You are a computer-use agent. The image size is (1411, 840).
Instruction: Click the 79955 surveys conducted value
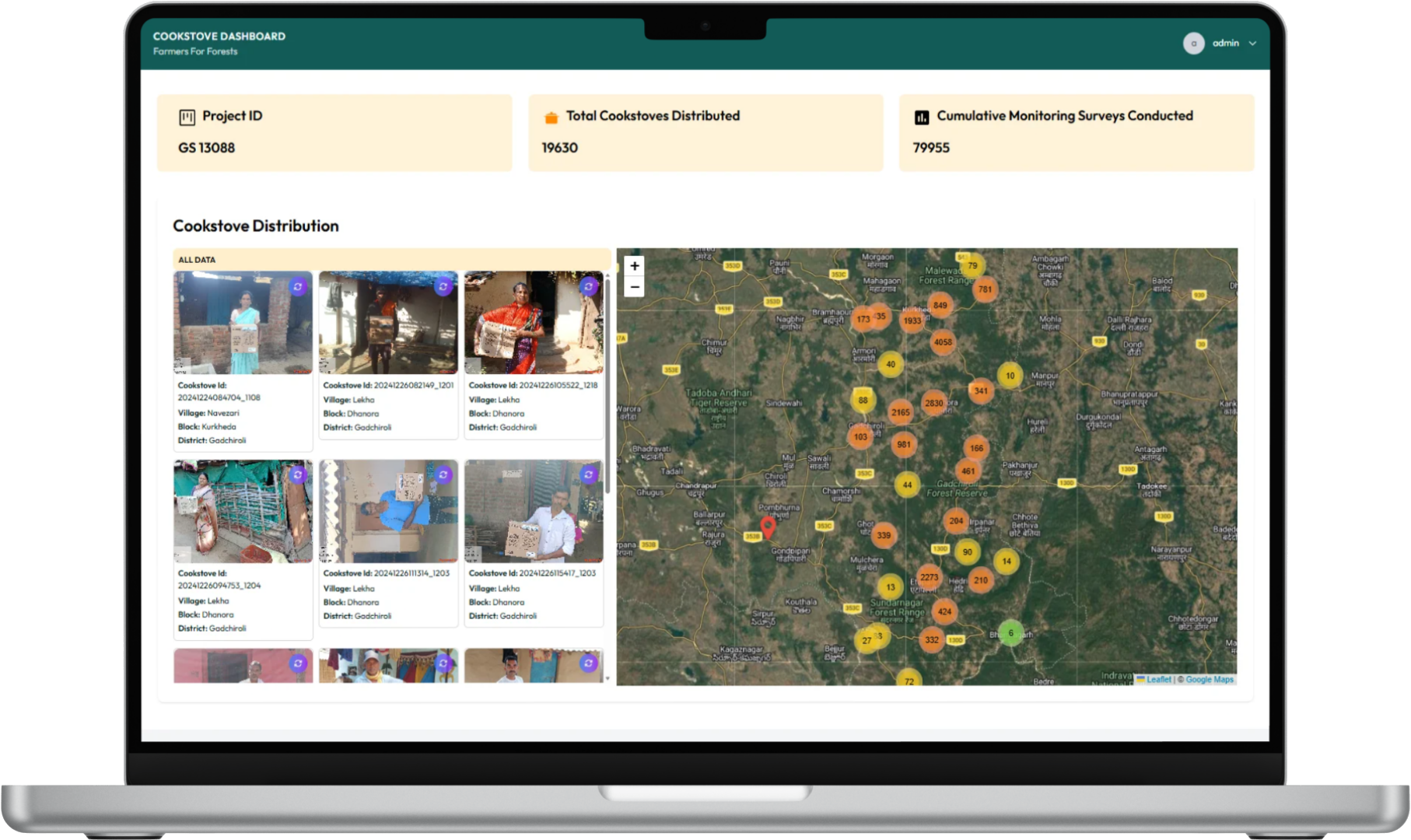[x=931, y=148]
